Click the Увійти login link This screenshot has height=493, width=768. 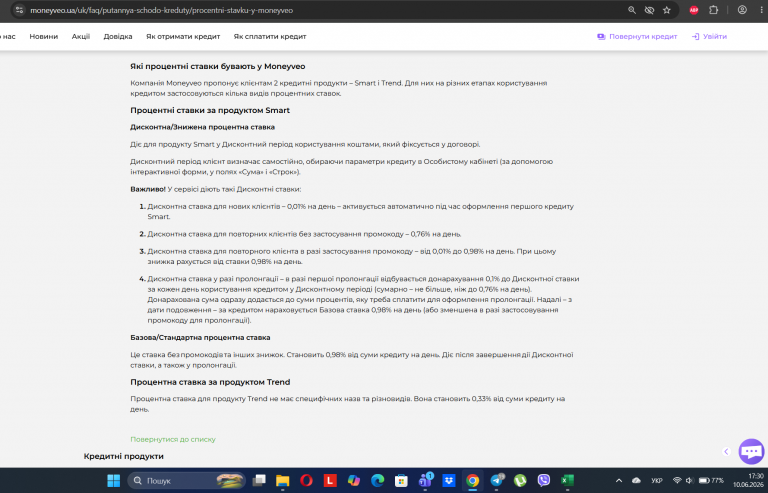click(709, 36)
